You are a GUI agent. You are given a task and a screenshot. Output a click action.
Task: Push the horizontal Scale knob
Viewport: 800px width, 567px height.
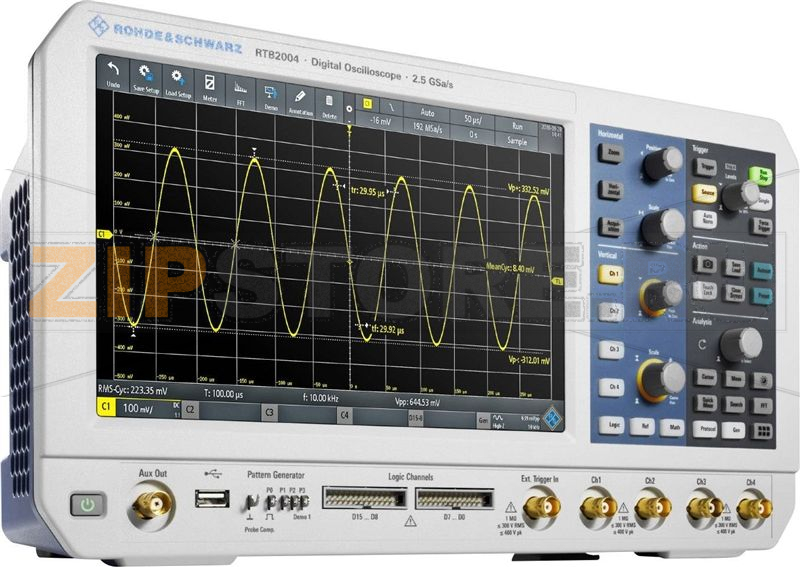pos(663,227)
